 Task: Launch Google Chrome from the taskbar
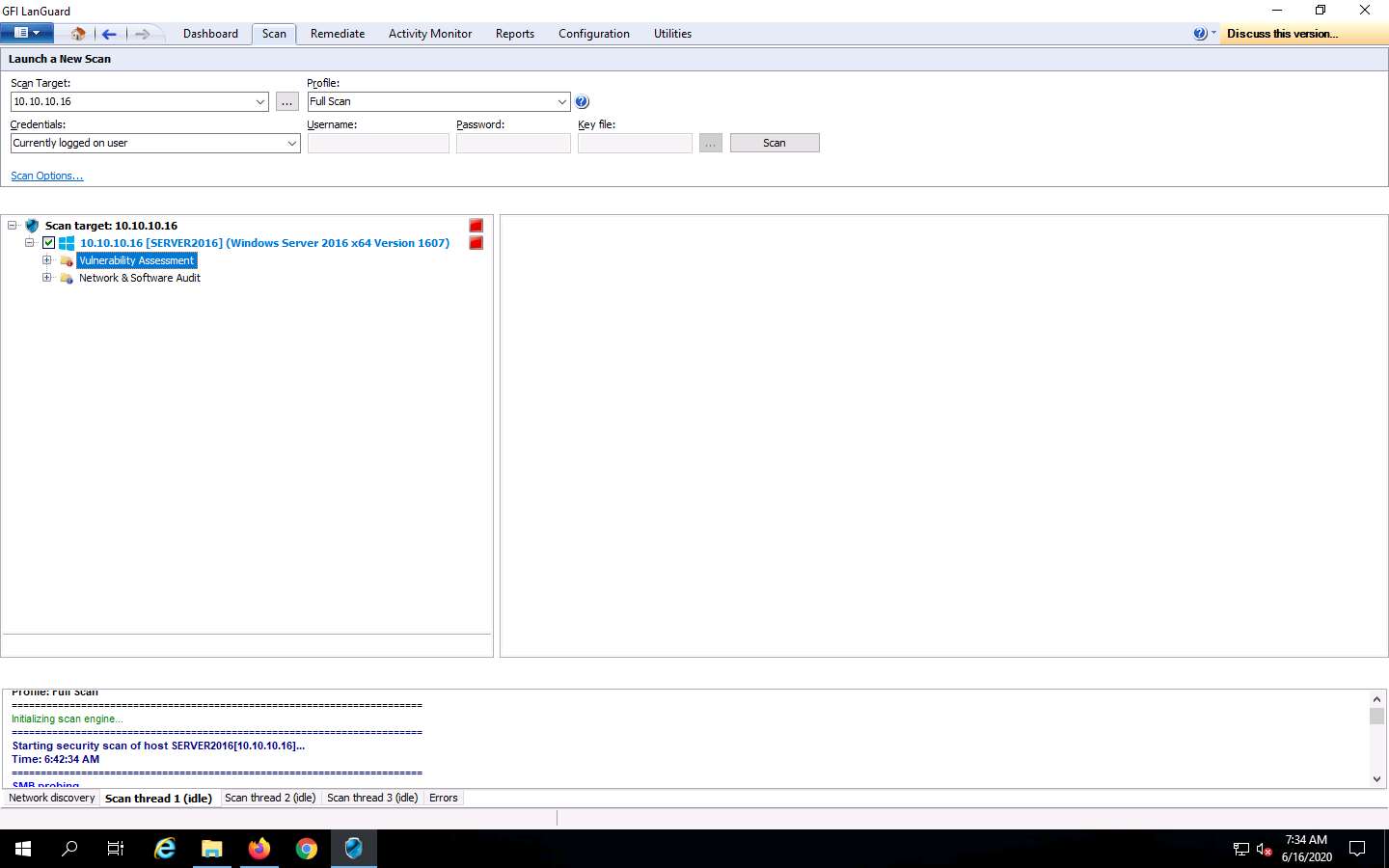[307, 849]
